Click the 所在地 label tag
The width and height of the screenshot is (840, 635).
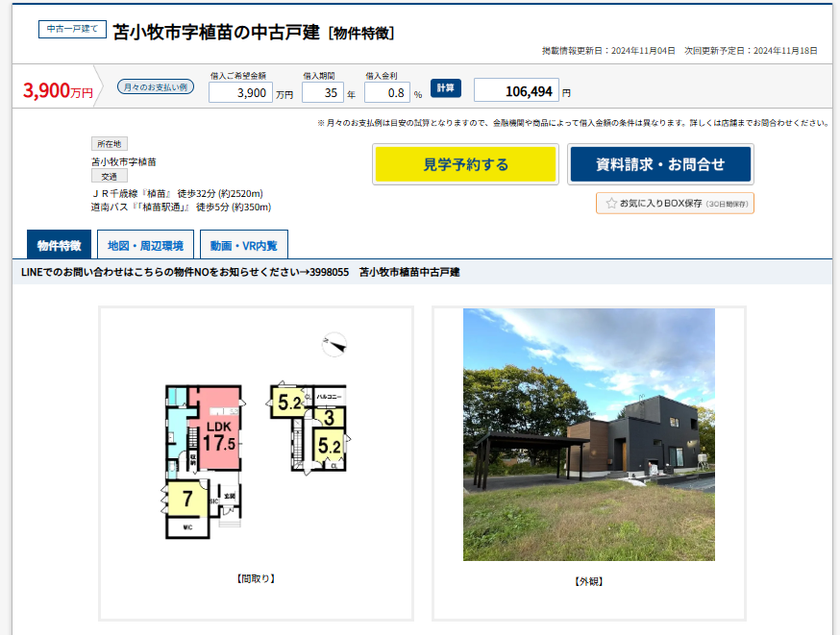109,144
